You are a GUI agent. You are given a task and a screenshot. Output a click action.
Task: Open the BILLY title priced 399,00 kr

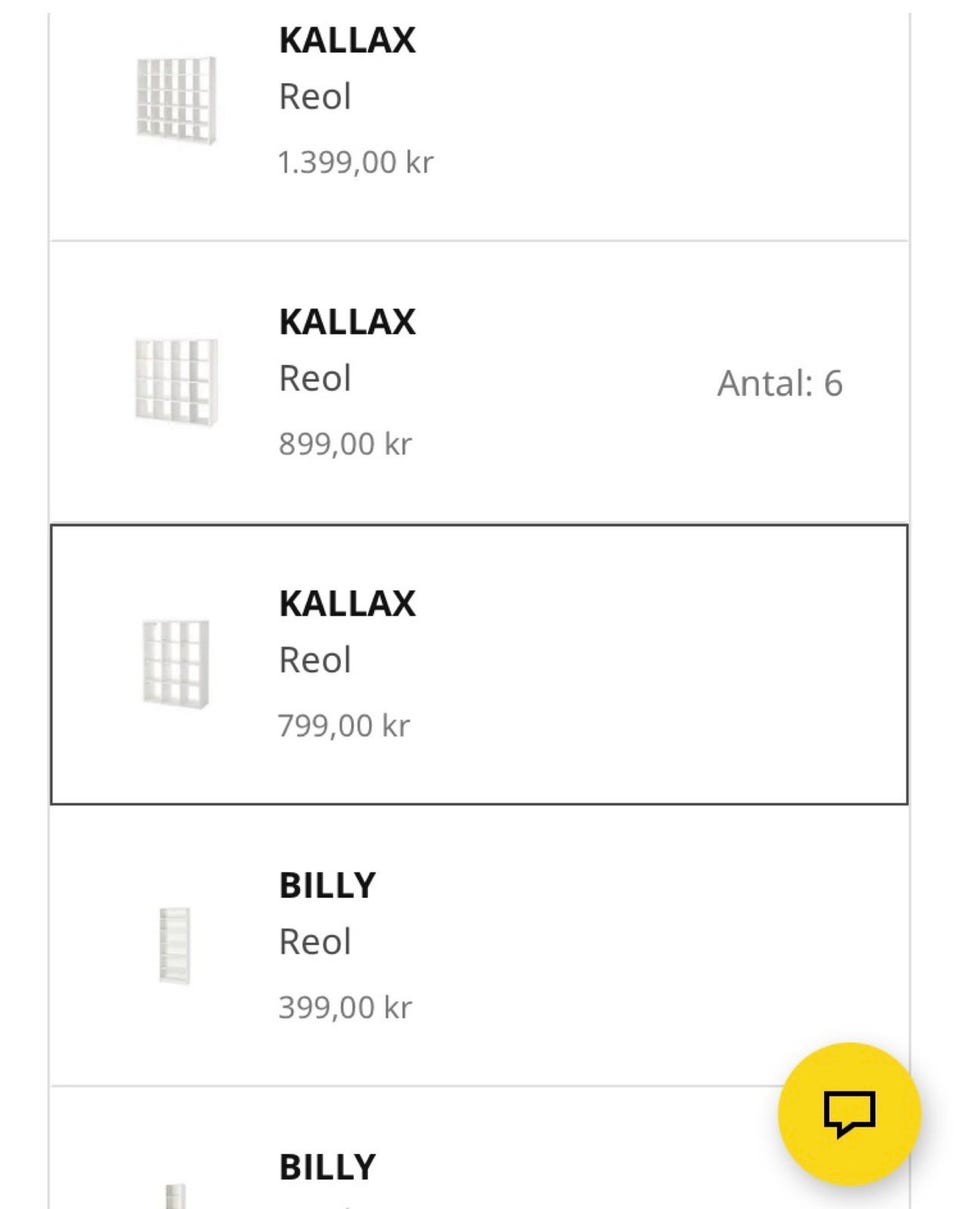tap(327, 886)
